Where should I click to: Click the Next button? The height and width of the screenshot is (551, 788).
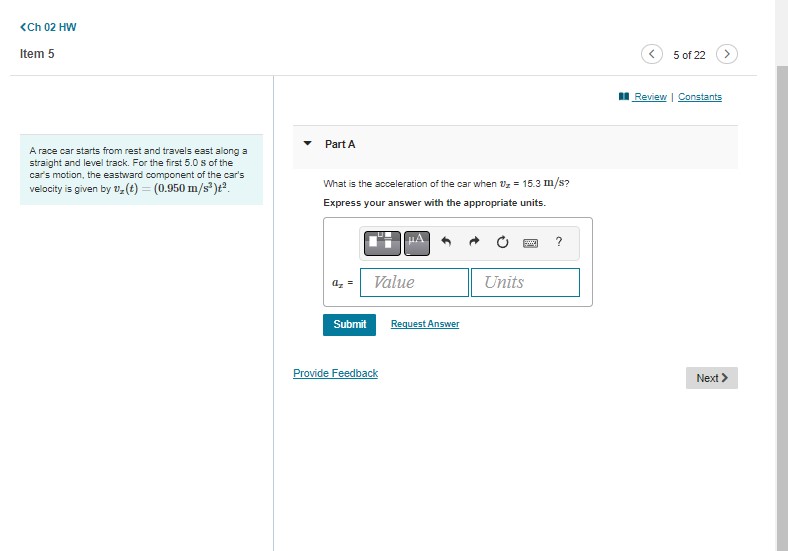click(712, 378)
